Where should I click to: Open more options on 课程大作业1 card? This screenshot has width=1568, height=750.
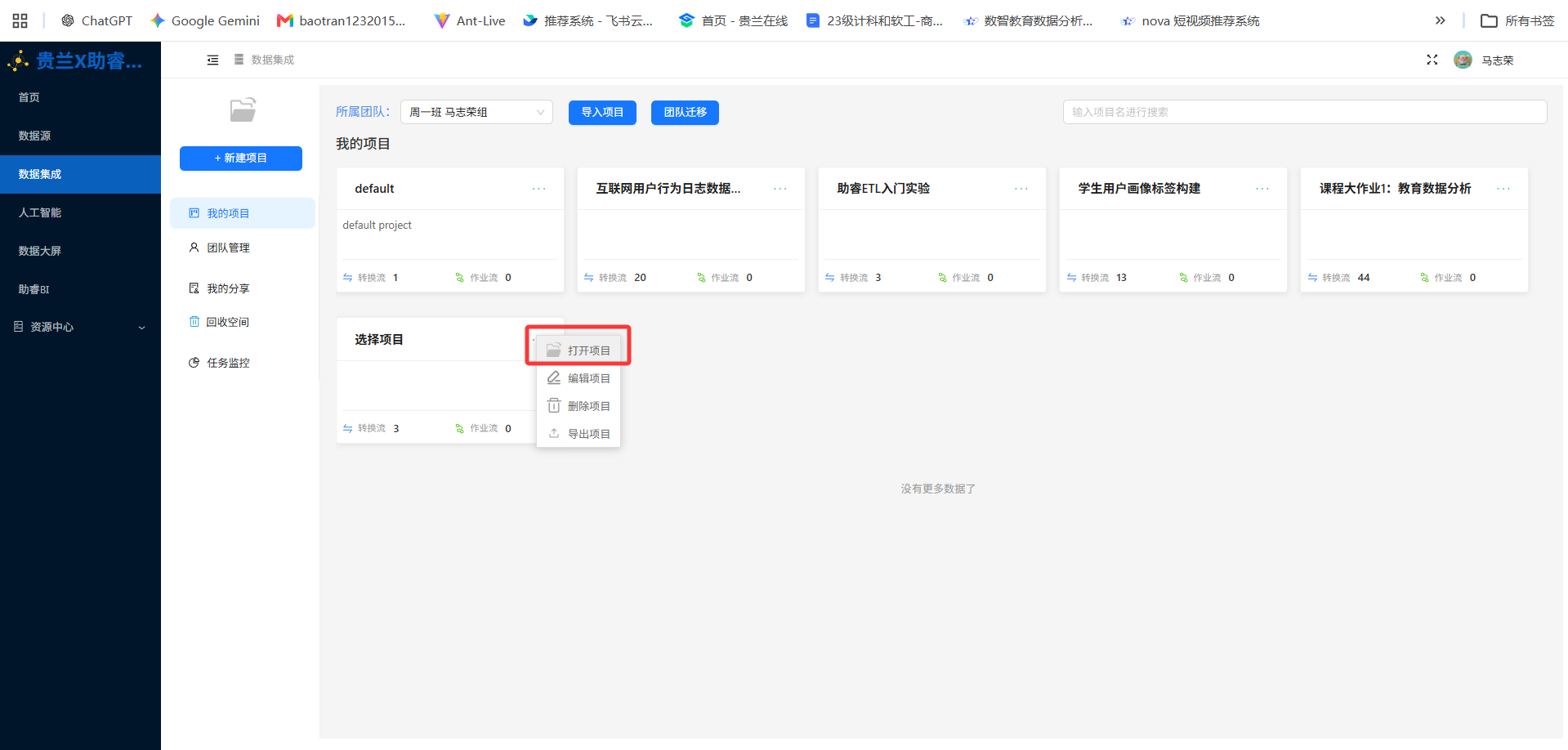pyautogui.click(x=1503, y=189)
